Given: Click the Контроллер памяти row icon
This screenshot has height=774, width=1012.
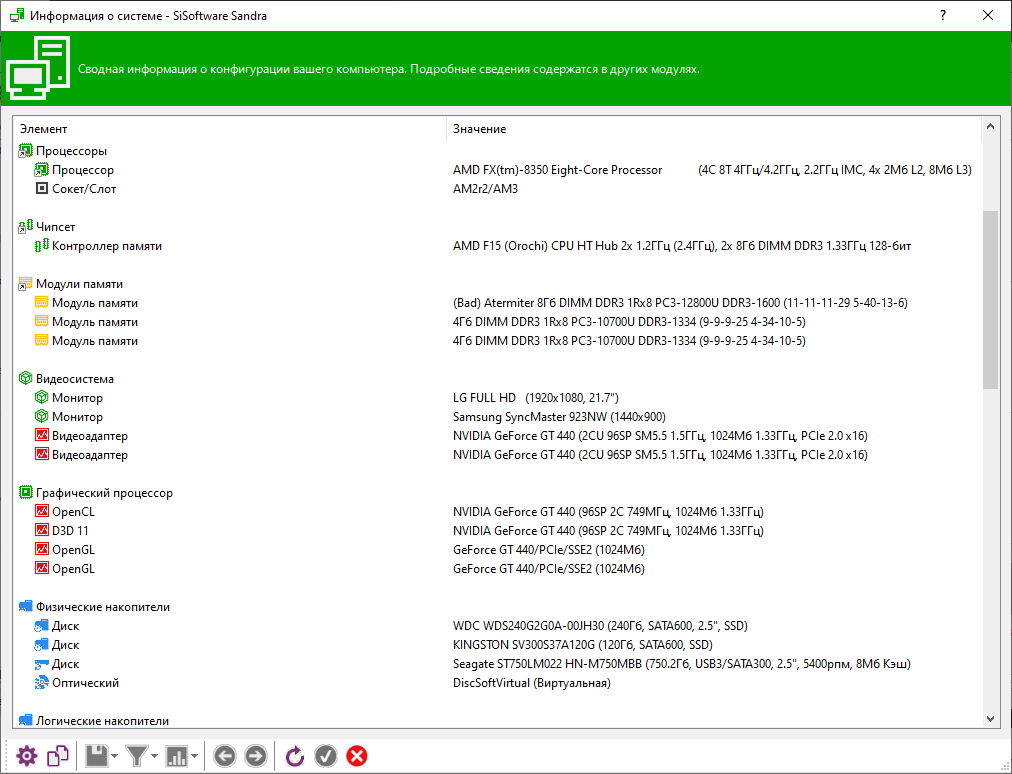Looking at the screenshot, I should click(41, 246).
